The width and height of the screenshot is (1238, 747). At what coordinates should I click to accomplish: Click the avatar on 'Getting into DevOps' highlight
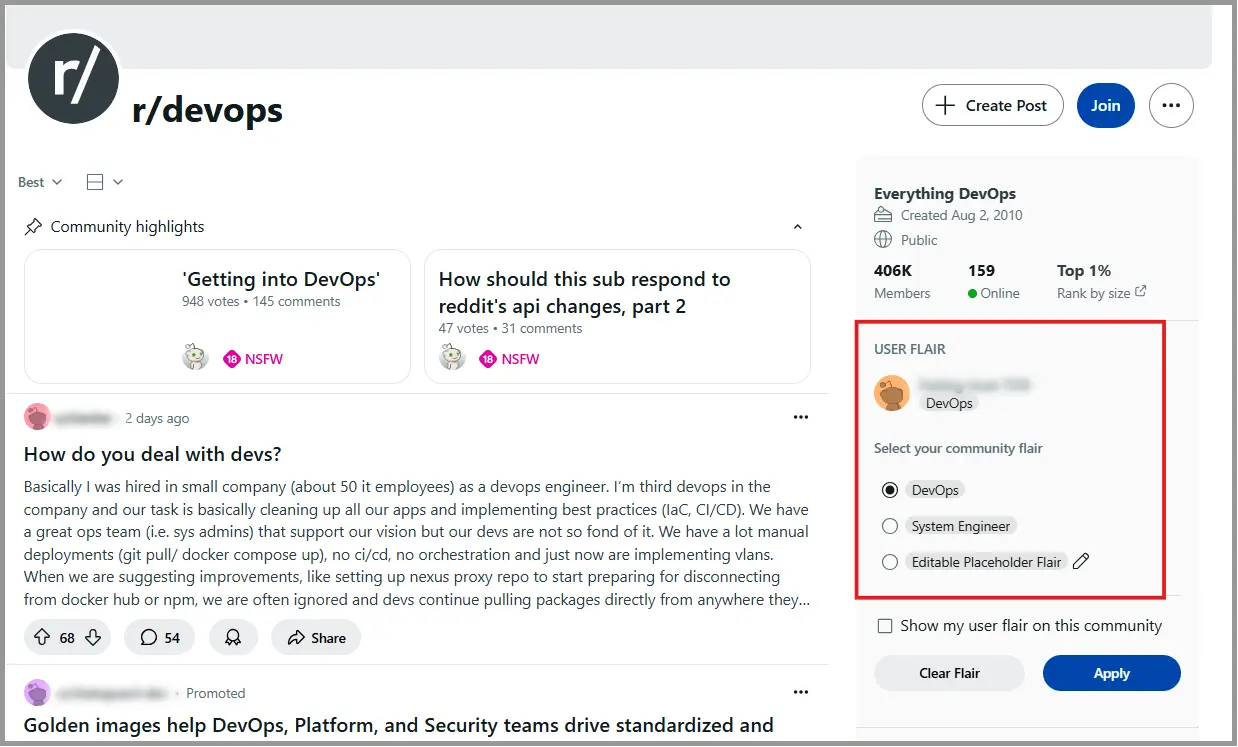(195, 357)
